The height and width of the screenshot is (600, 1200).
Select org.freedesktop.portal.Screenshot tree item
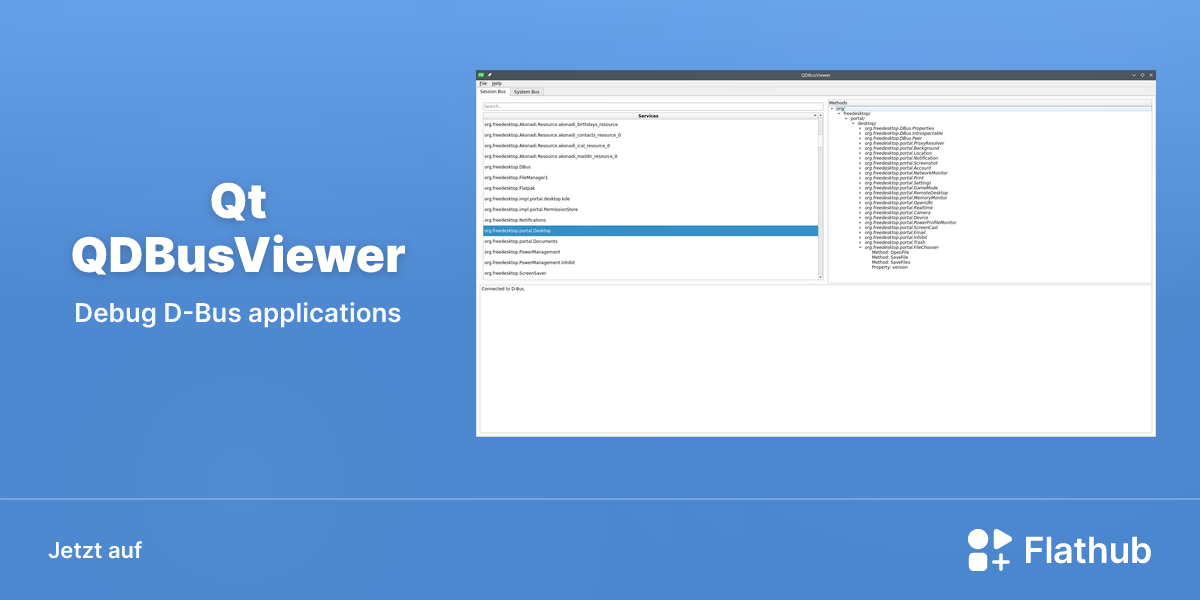click(901, 163)
